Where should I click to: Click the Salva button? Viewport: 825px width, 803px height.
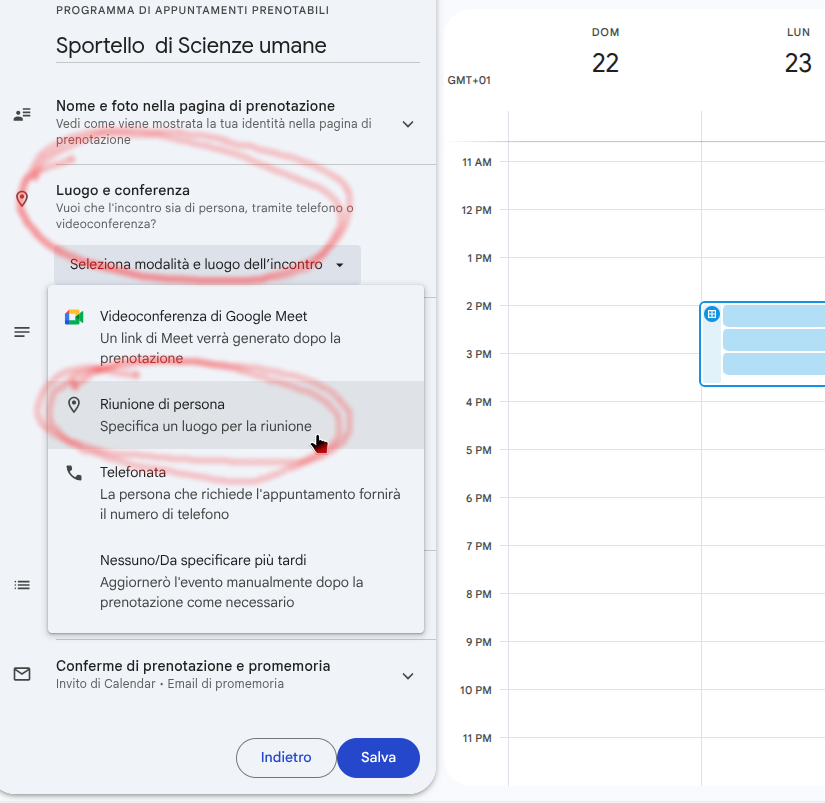(378, 758)
